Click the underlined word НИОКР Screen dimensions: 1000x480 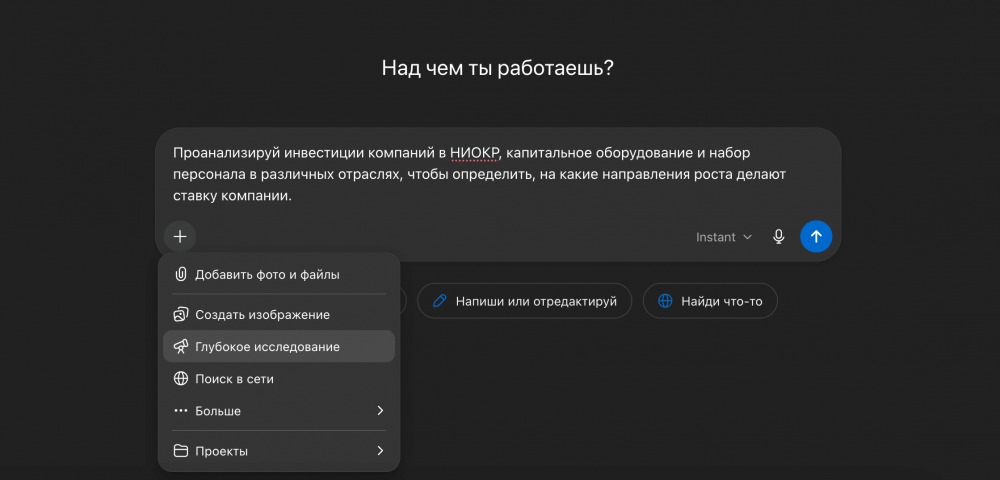click(x=474, y=153)
